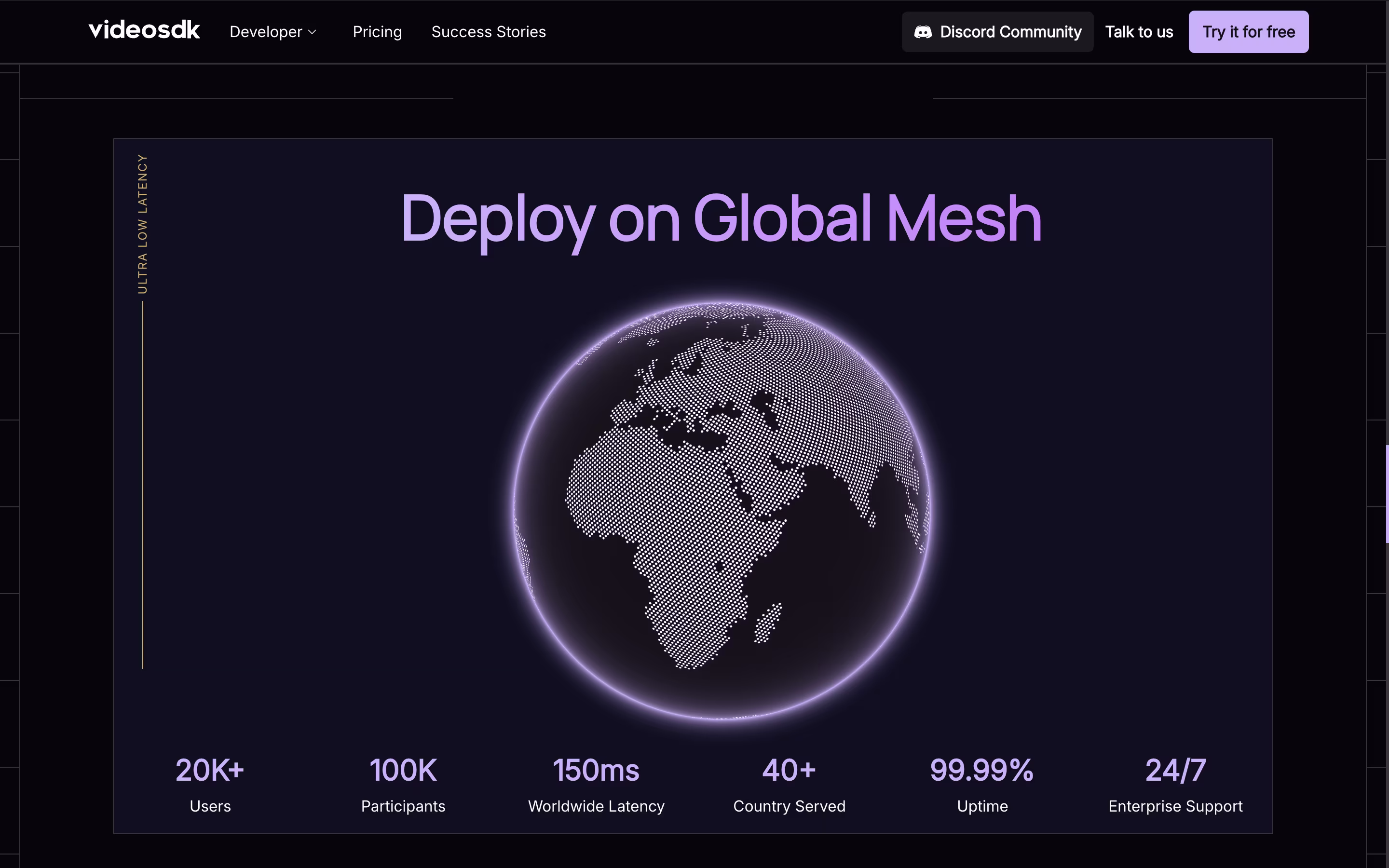
Task: Select the 20K+ Users stat
Action: (210, 783)
